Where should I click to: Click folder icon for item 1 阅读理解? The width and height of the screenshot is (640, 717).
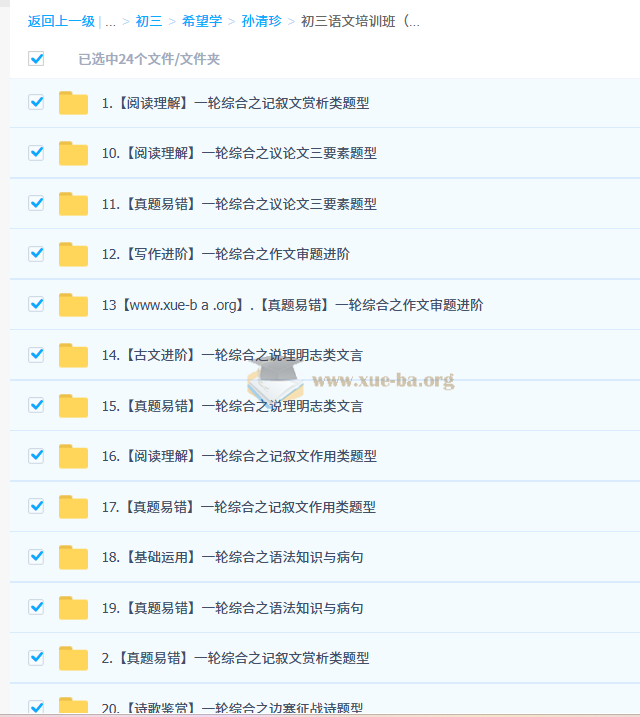73,103
